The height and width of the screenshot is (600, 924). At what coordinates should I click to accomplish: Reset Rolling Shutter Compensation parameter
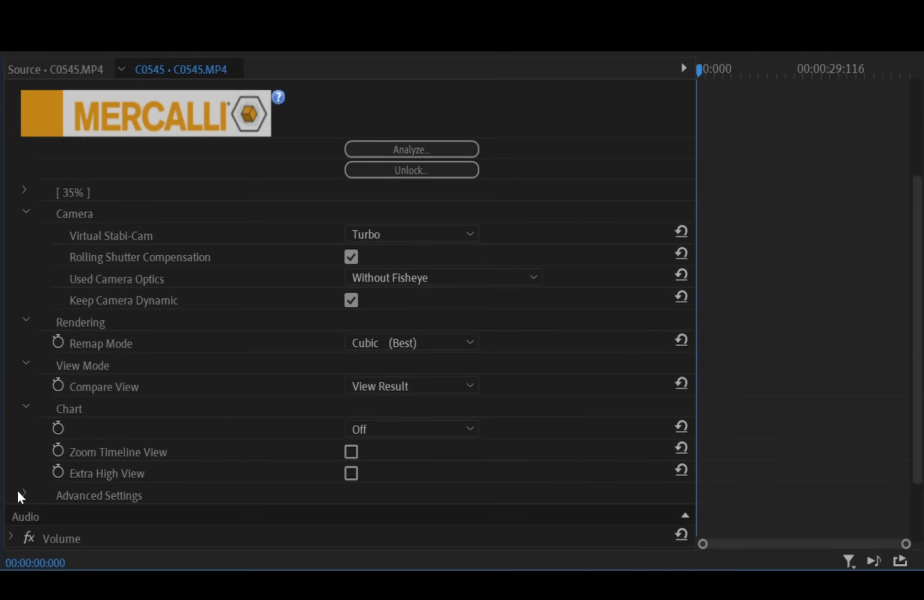(681, 253)
